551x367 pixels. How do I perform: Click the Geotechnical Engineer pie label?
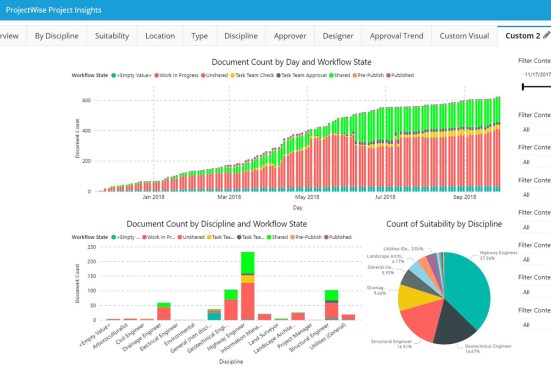(x=487, y=348)
